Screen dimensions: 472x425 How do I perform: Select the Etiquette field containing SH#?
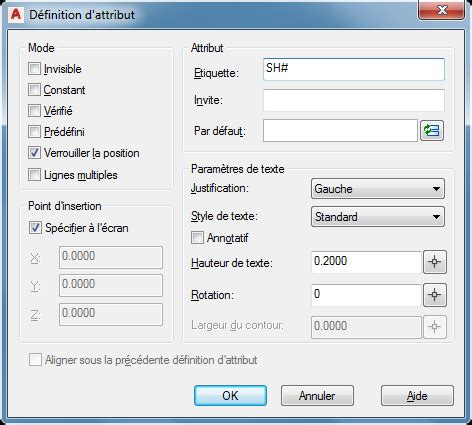(x=354, y=69)
